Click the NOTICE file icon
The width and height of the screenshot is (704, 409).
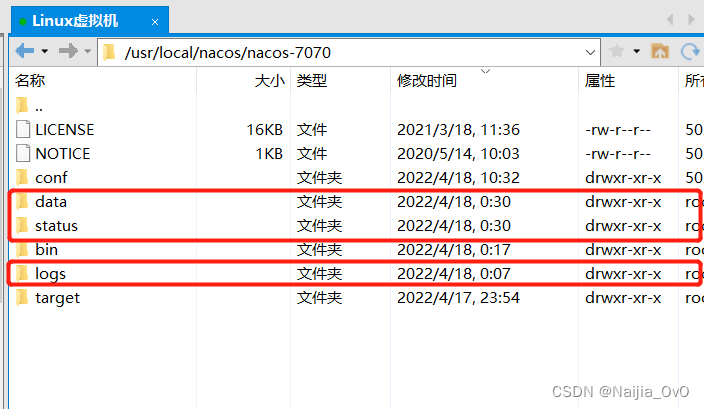point(23,154)
